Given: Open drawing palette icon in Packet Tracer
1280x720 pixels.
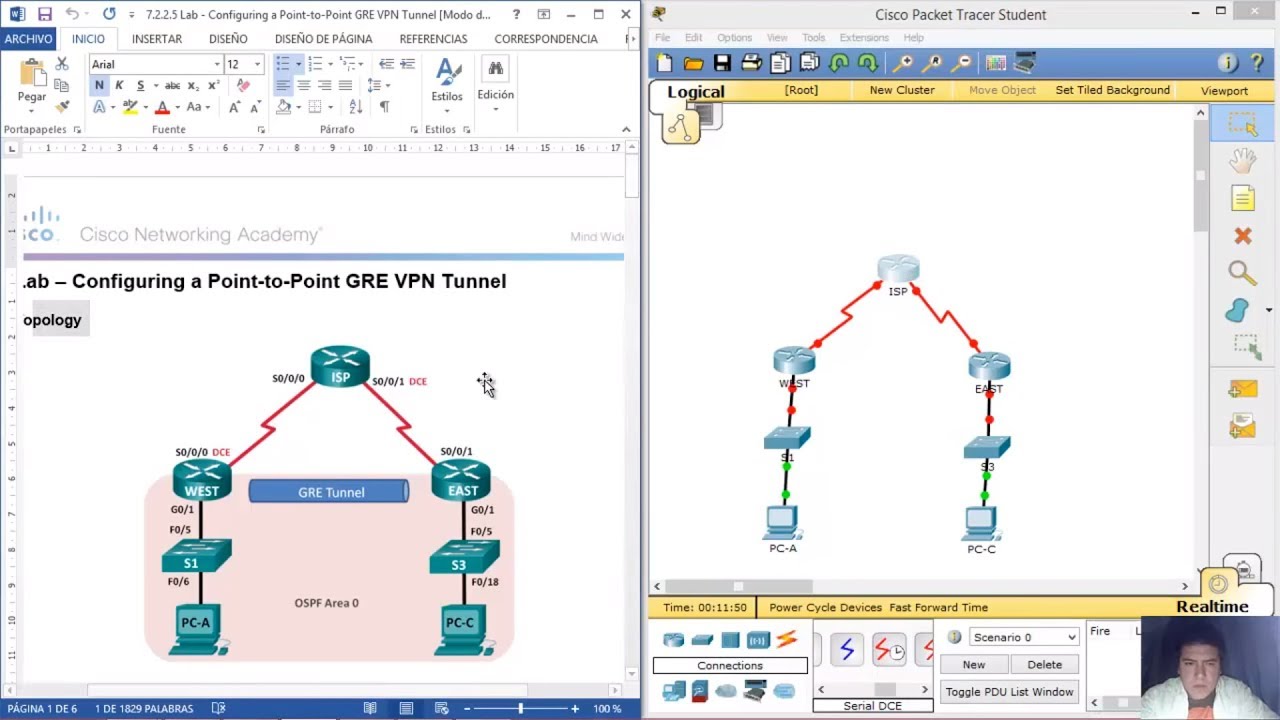Looking at the screenshot, I should pyautogui.click(x=996, y=63).
